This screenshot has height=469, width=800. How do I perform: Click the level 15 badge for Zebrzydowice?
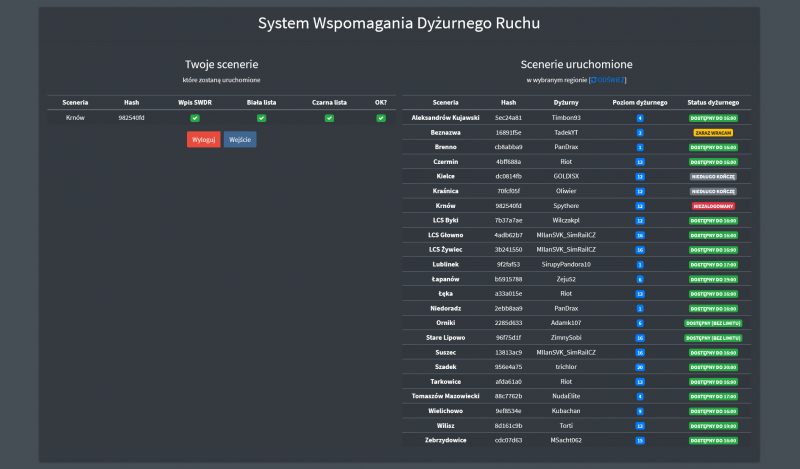pyautogui.click(x=639, y=440)
